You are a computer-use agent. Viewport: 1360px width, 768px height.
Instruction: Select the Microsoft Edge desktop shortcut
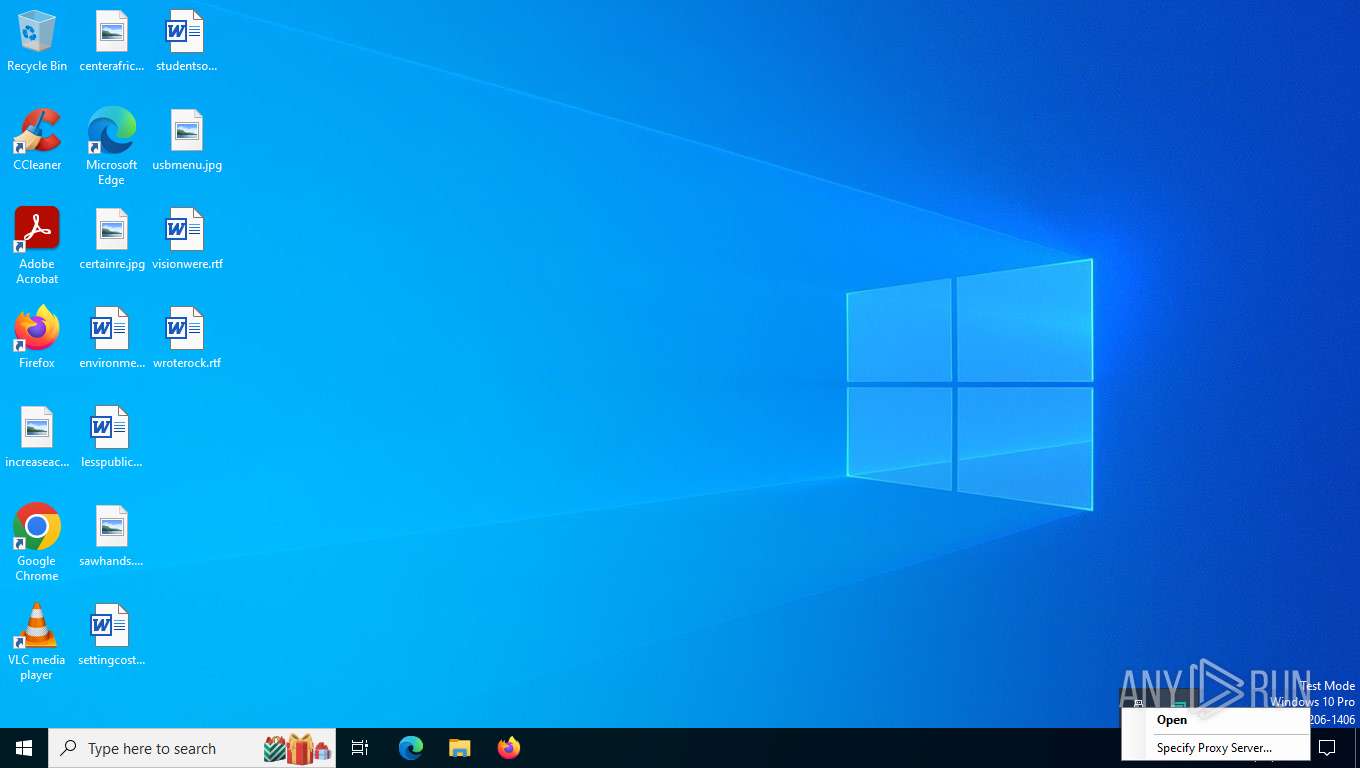[112, 147]
